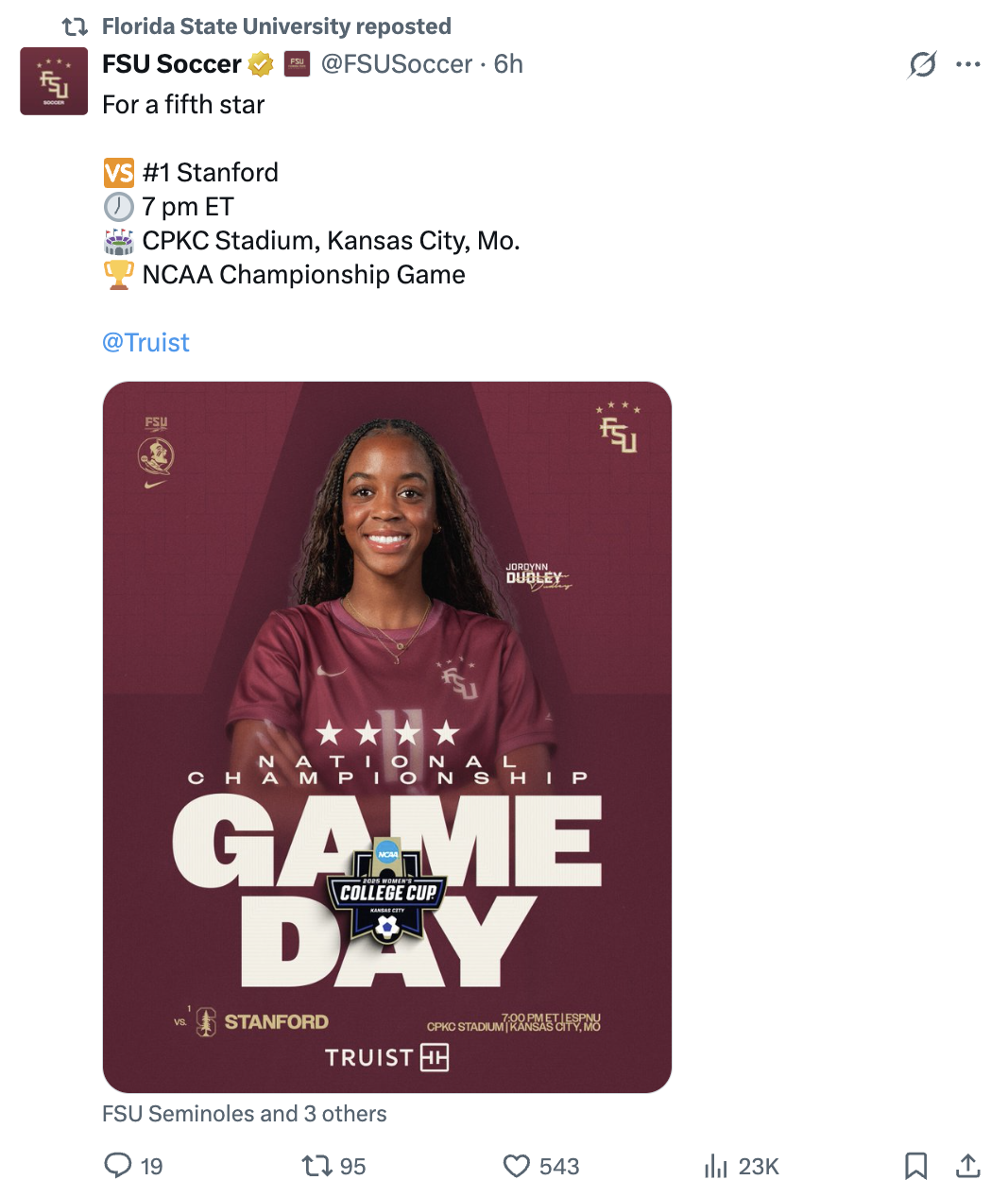This screenshot has height=1197, width=1008.
Task: Click the repost arrows icon beside Florida State
Action: [75, 26]
